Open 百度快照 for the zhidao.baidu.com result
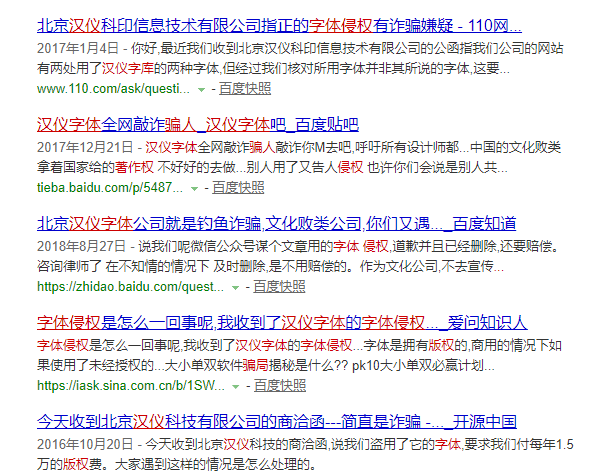 pyautogui.click(x=279, y=287)
